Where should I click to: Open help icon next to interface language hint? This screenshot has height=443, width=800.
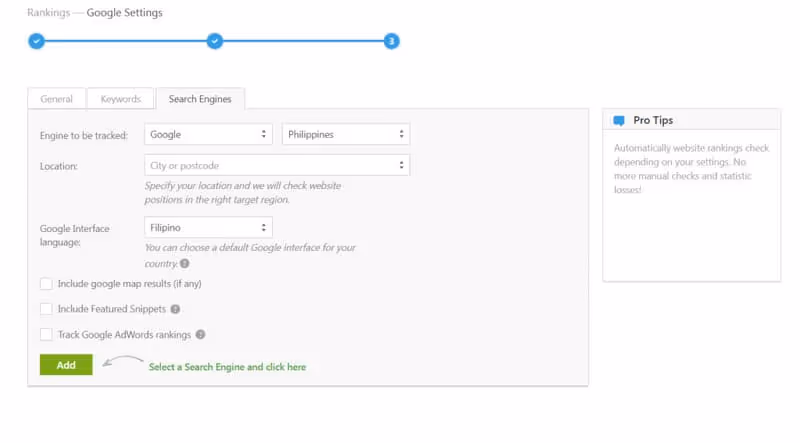(185, 263)
